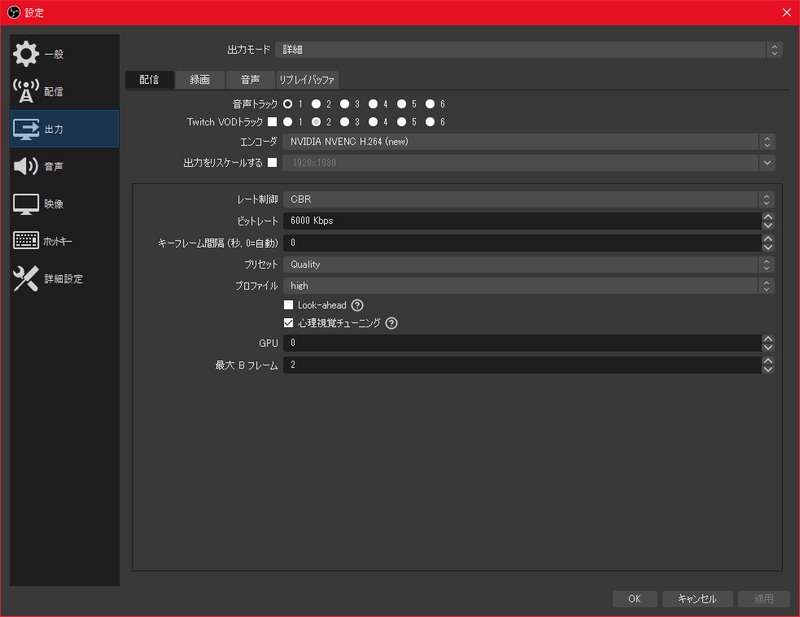The width and height of the screenshot is (800, 617).
Task: Increase ビットレート with up arrow
Action: (x=768, y=217)
